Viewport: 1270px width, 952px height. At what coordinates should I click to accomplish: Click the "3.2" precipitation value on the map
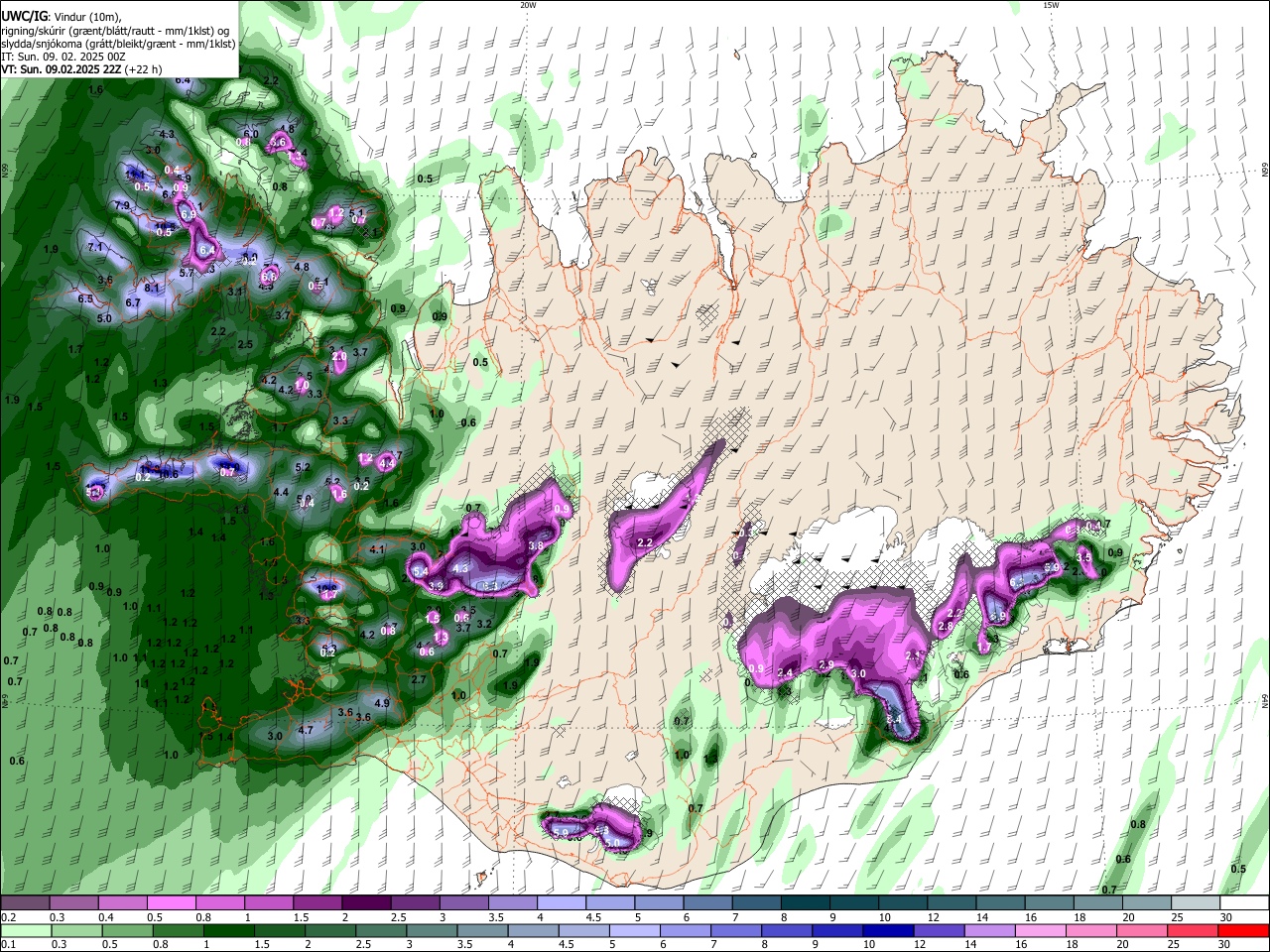point(484,624)
